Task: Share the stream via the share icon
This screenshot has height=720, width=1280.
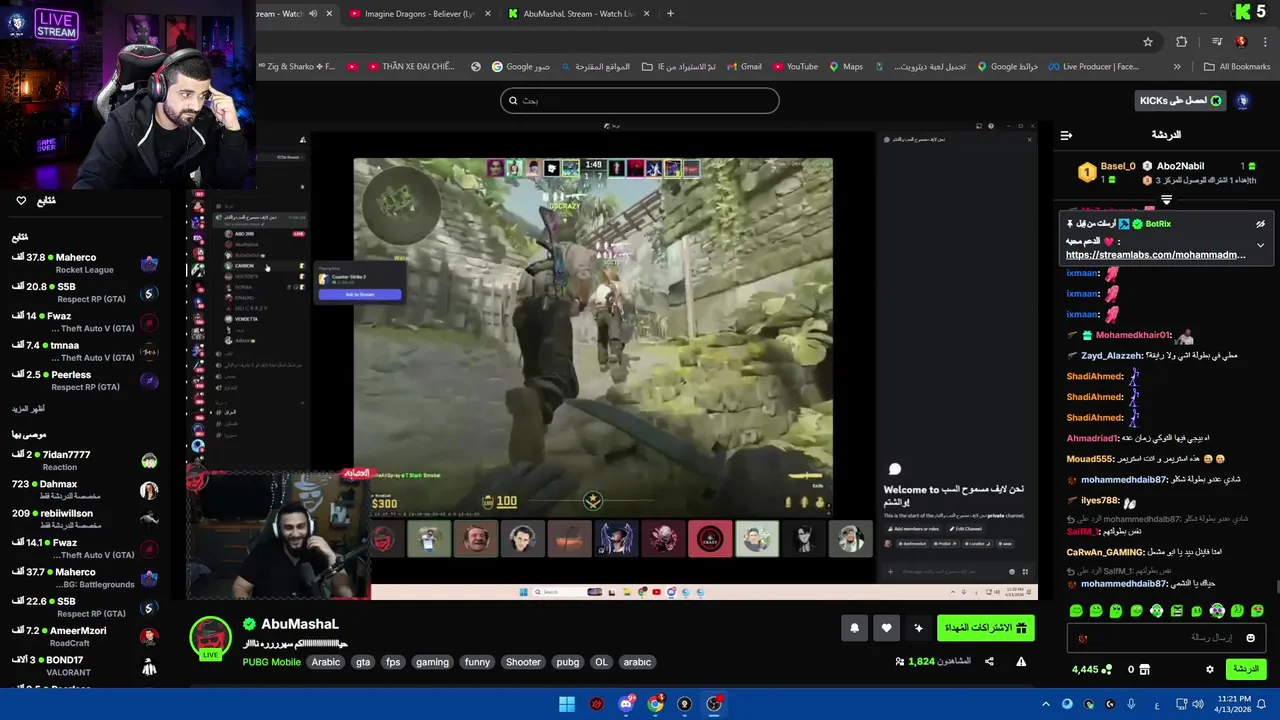Action: (989, 662)
